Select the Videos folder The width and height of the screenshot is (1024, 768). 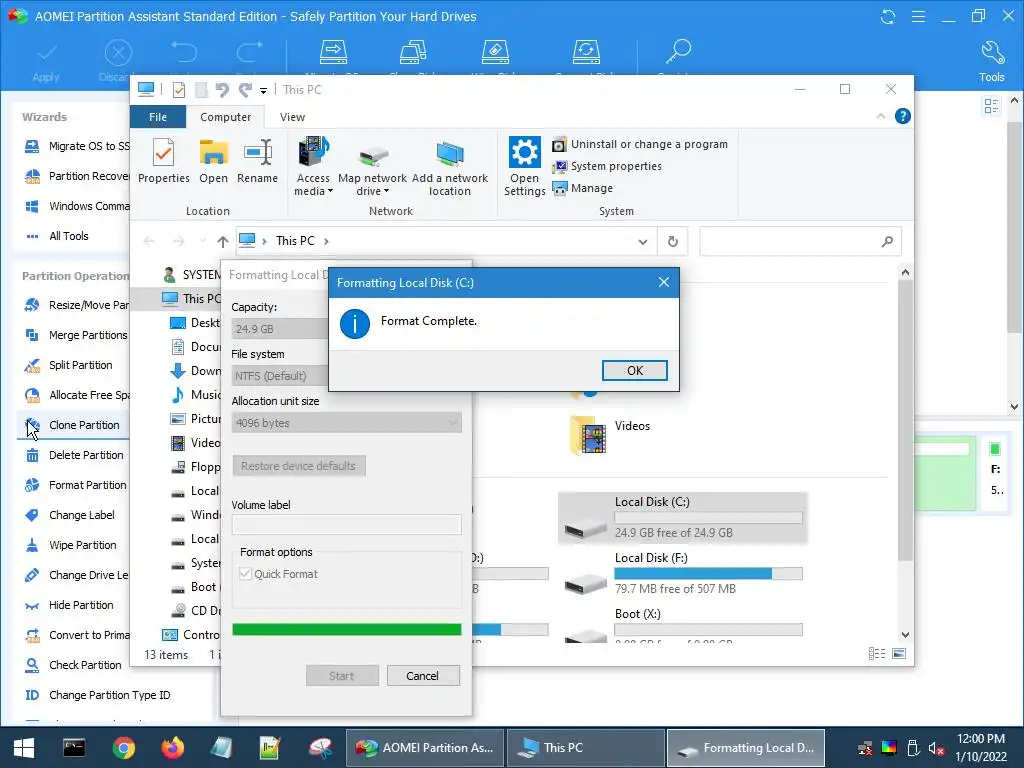[611, 435]
